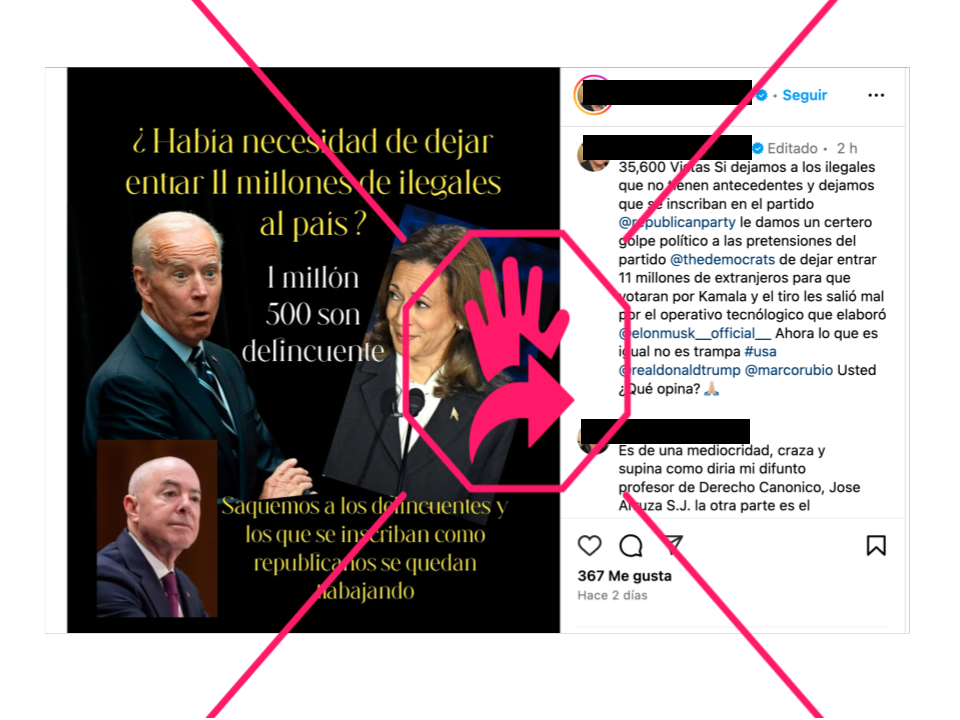Open the three-dot more options menu
Image resolution: width=960 pixels, height=720 pixels.
[876, 95]
